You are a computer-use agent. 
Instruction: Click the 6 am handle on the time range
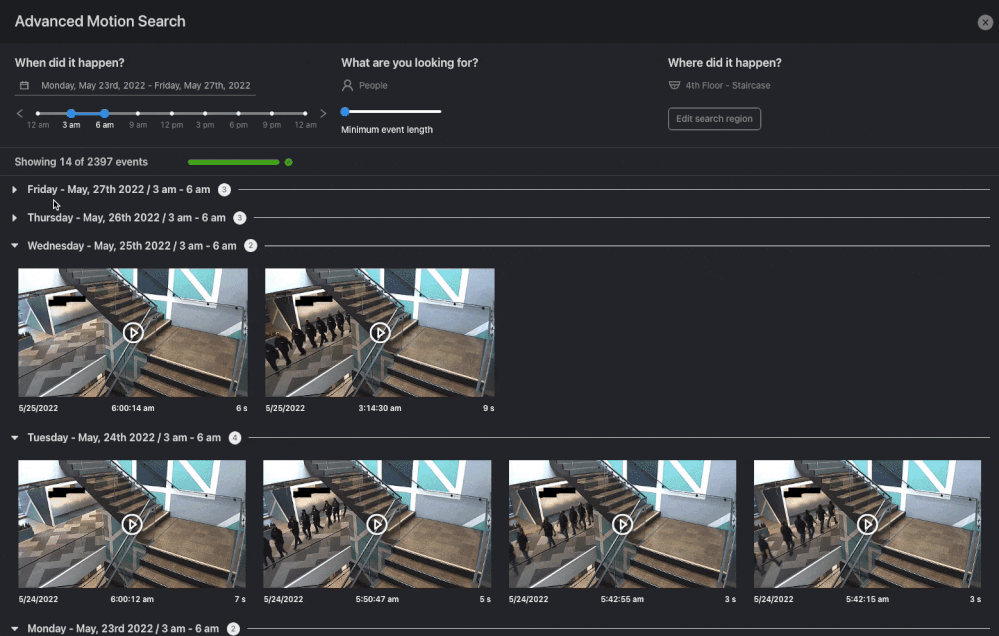(x=105, y=113)
